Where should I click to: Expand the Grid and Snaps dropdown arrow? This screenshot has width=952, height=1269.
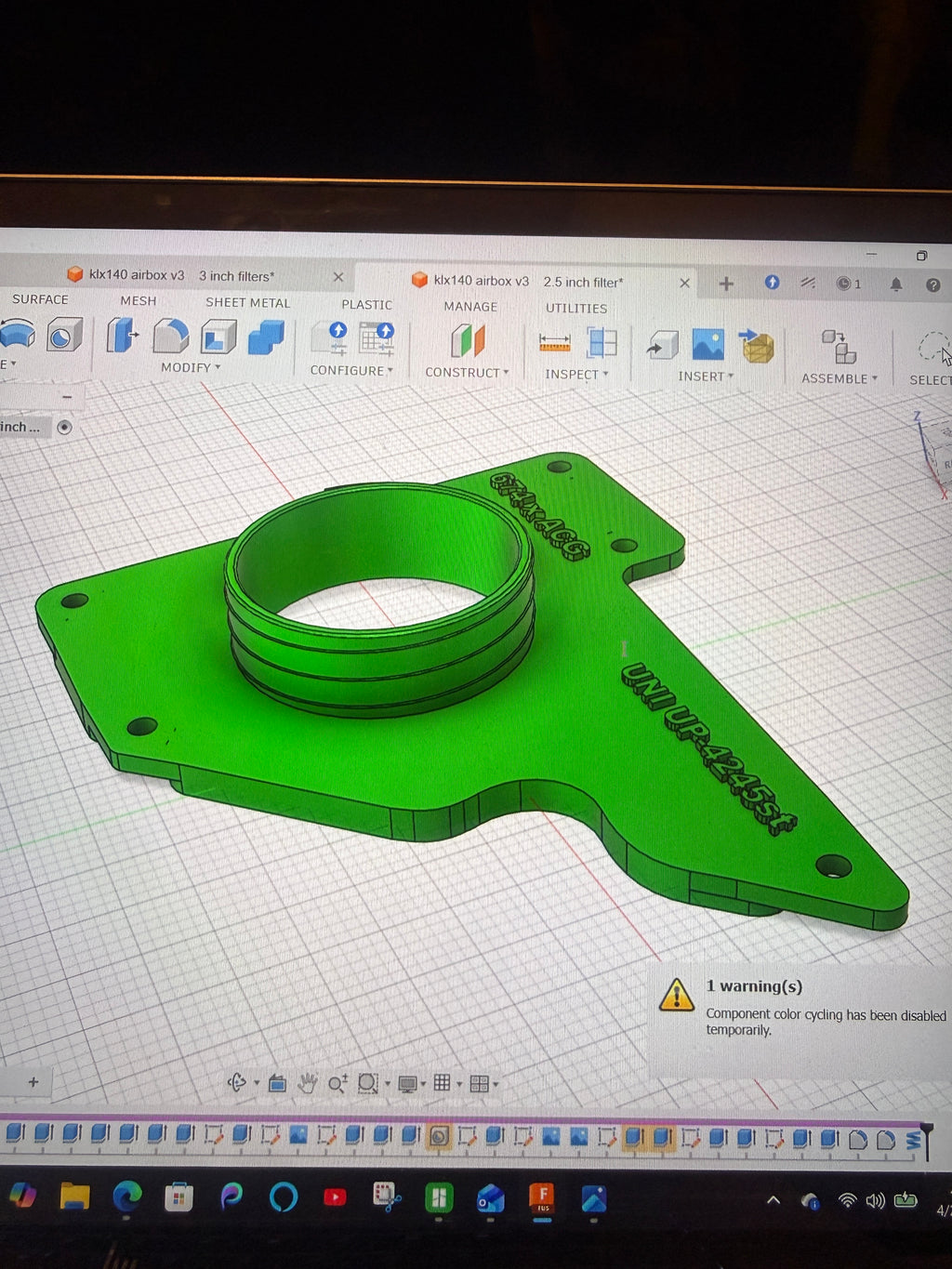(x=459, y=1084)
